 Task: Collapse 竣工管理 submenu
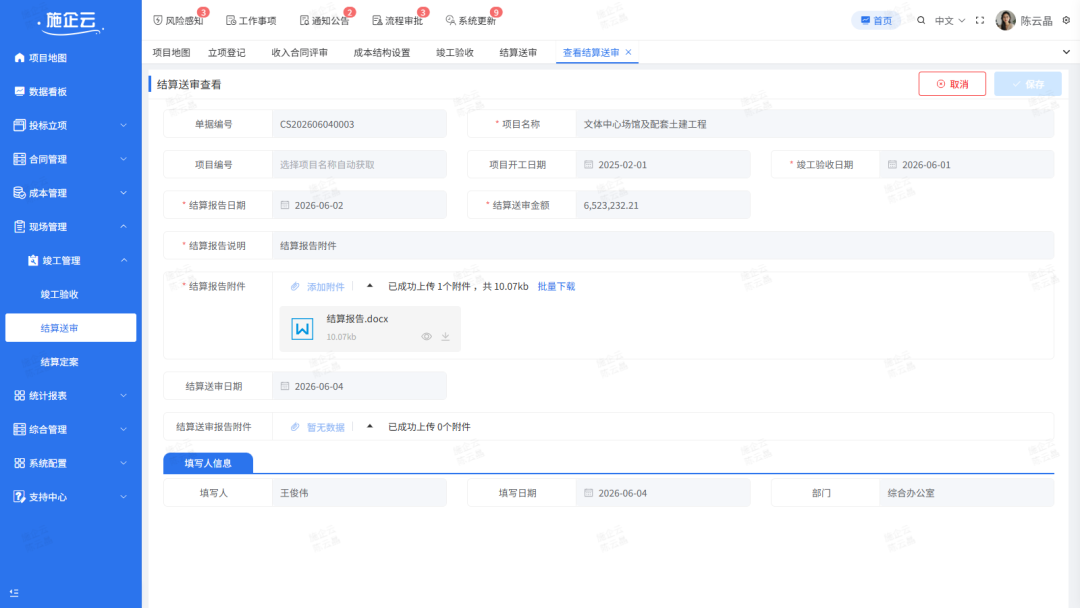[70, 260]
